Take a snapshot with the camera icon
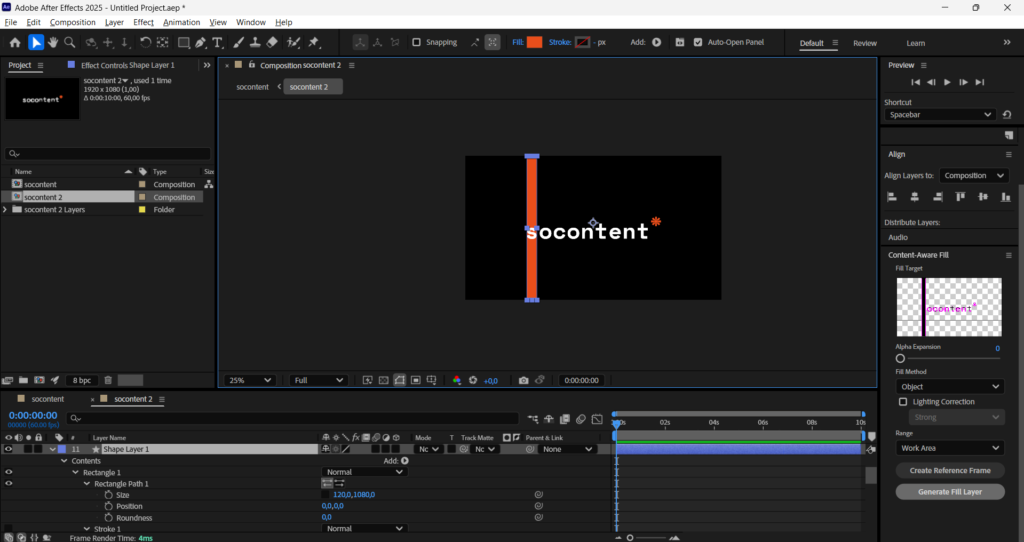This screenshot has width=1024, height=542. pos(523,380)
